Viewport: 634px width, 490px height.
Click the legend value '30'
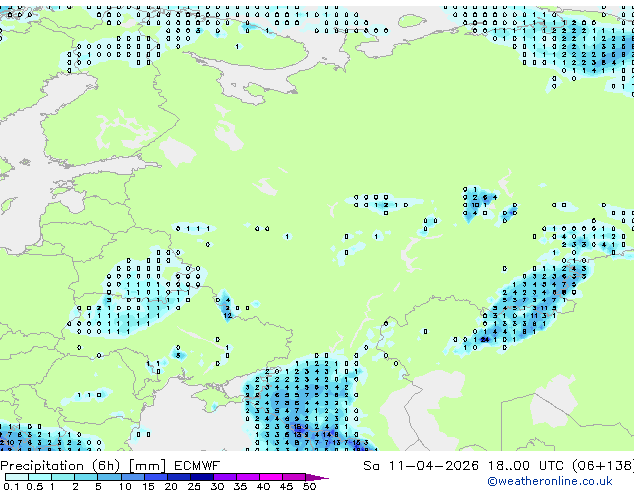click(x=217, y=486)
